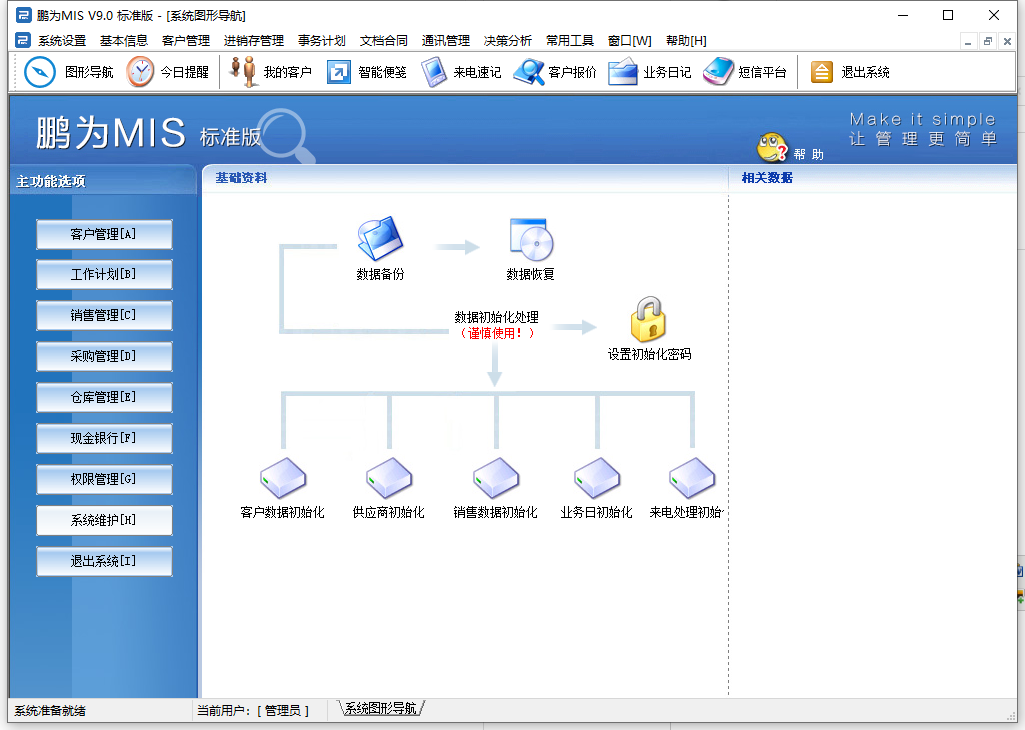Image resolution: width=1025 pixels, height=730 pixels.
Task: Open the 进销存管理 menu
Action: pyautogui.click(x=254, y=41)
